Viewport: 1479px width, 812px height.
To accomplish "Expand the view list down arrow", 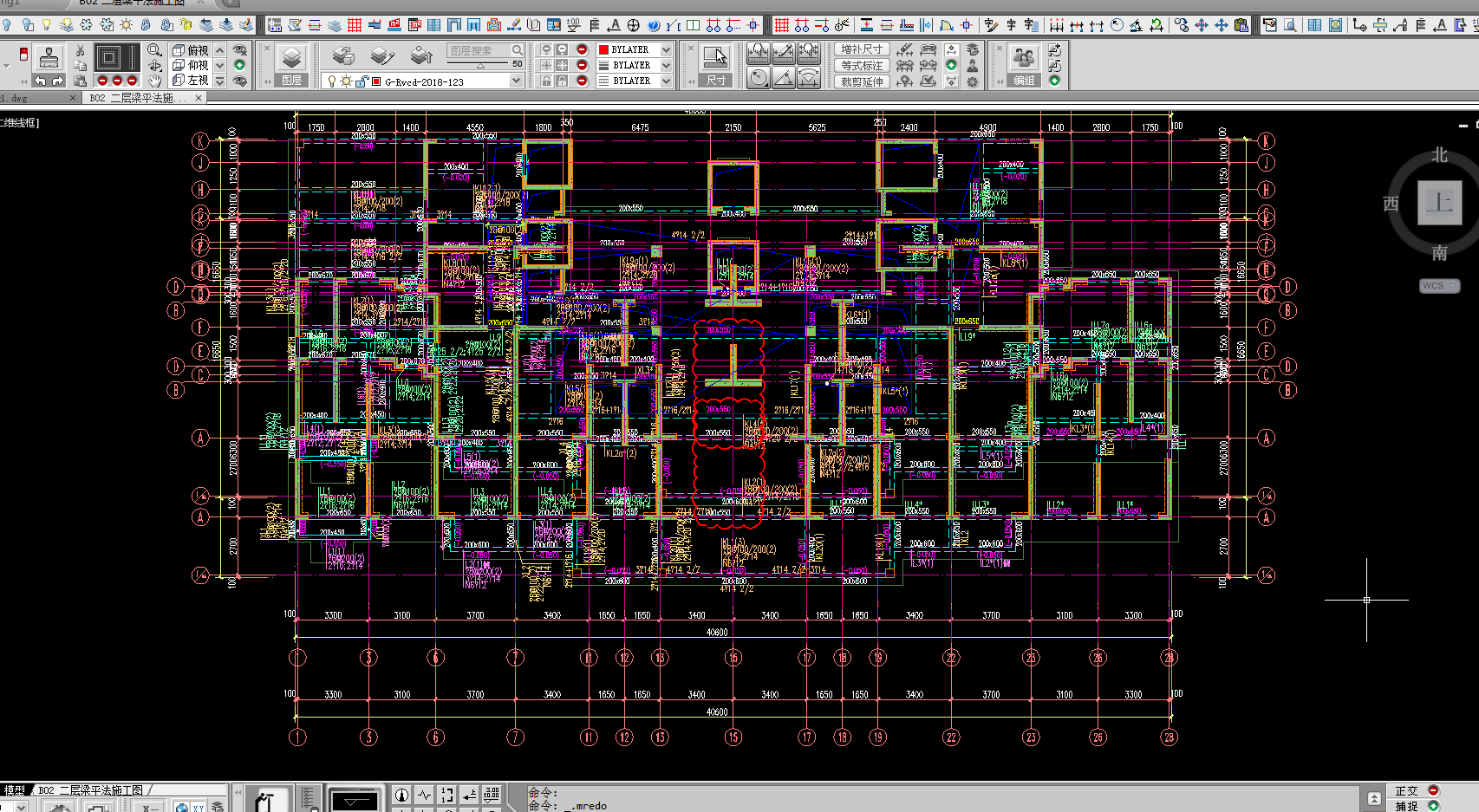I will 220,65.
